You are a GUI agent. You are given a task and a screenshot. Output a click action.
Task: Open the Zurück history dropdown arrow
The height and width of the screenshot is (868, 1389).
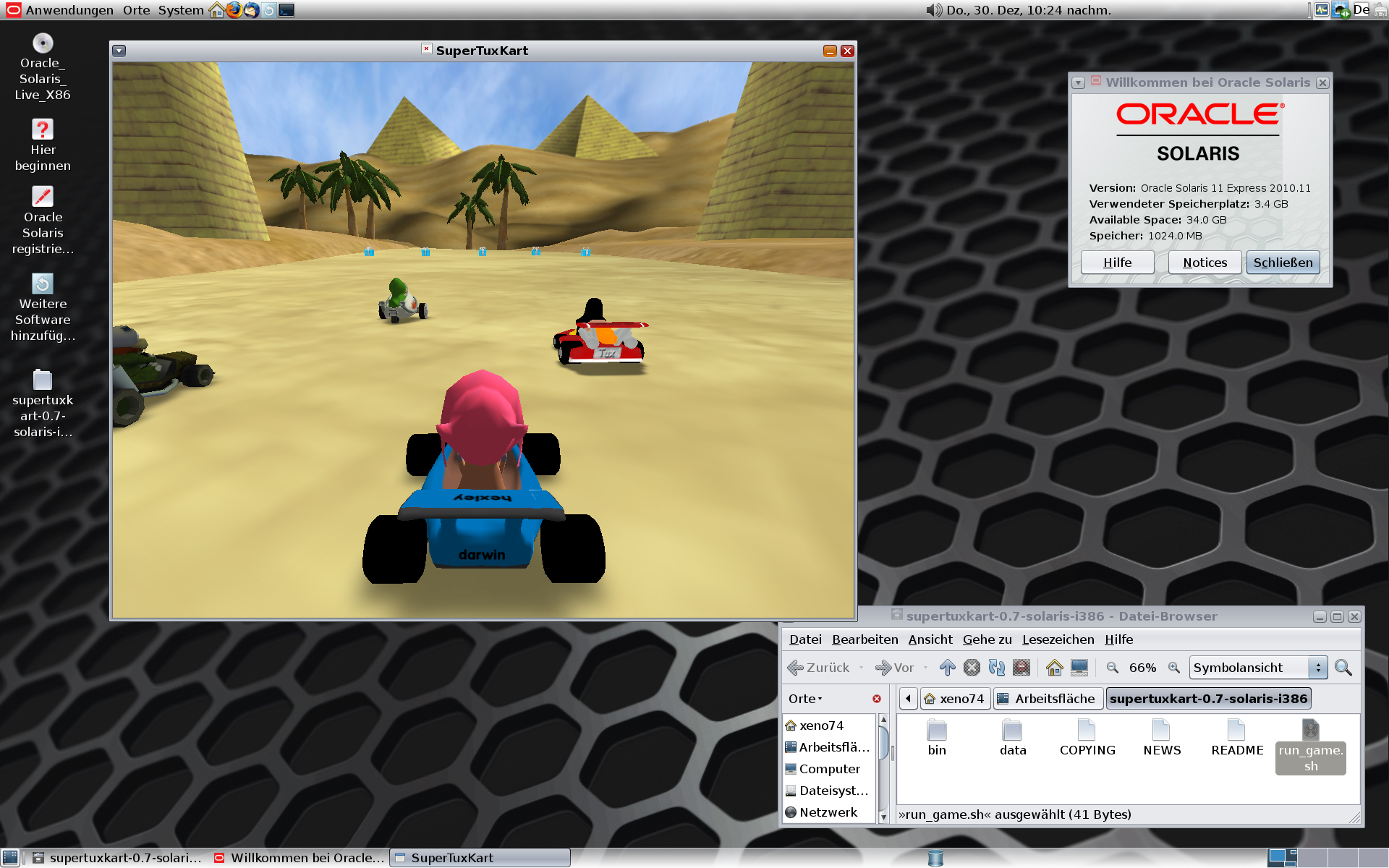[x=861, y=668]
